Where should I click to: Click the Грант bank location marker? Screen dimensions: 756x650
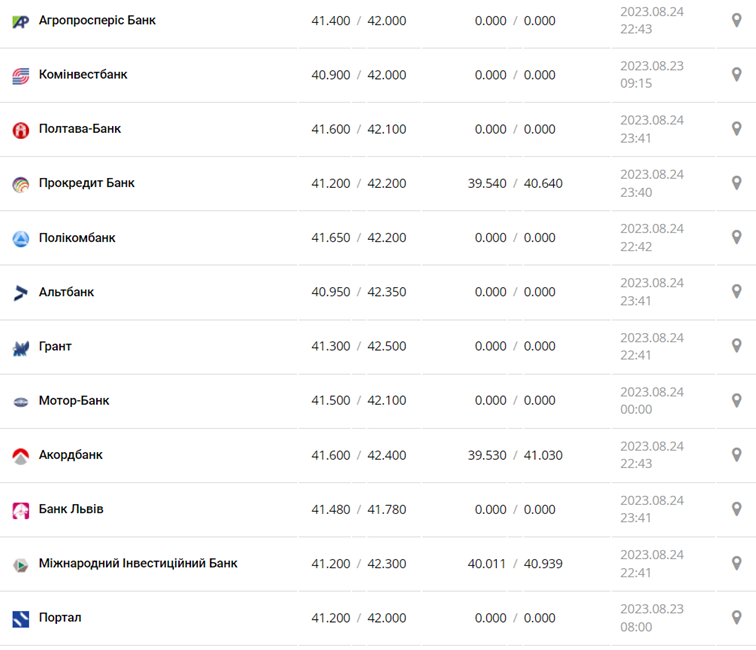[736, 346]
